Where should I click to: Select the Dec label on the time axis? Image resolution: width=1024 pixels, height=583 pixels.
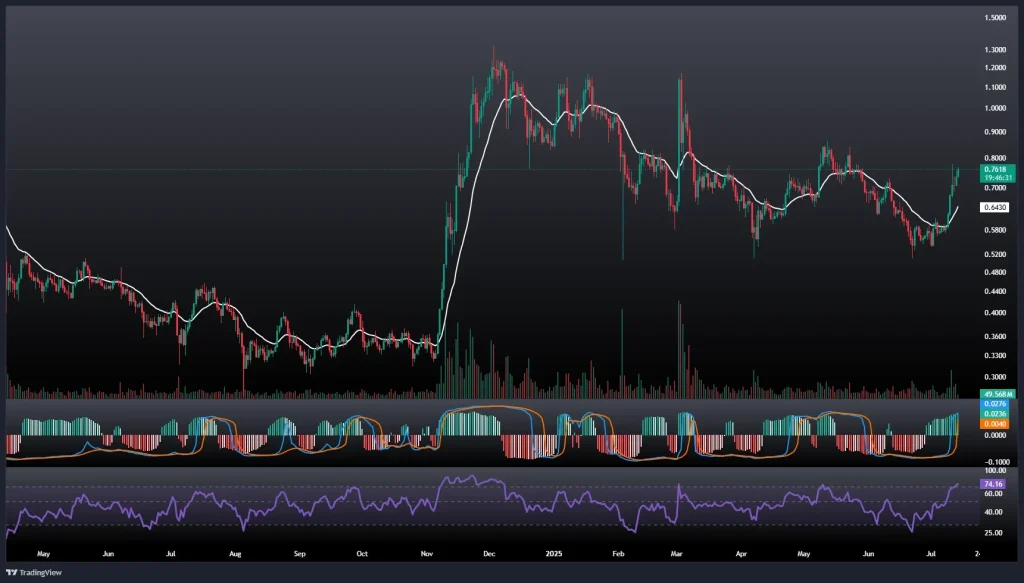[490, 551]
